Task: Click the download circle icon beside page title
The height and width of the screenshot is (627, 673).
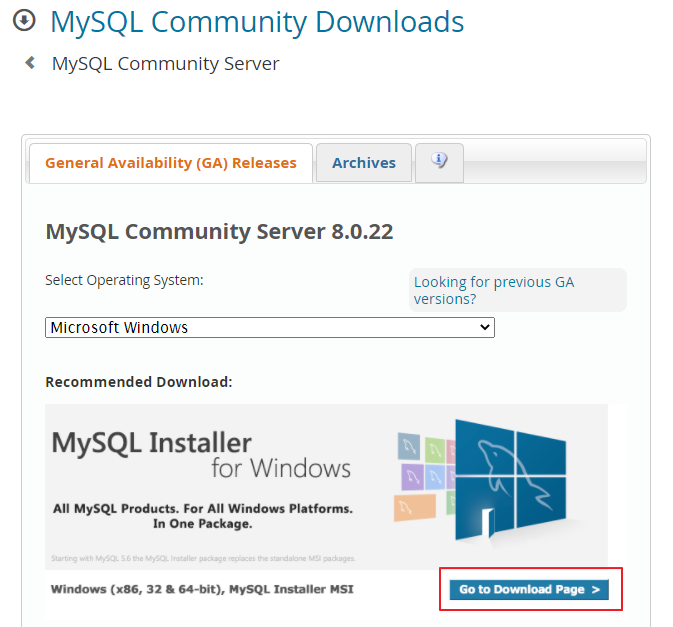Action: click(24, 20)
